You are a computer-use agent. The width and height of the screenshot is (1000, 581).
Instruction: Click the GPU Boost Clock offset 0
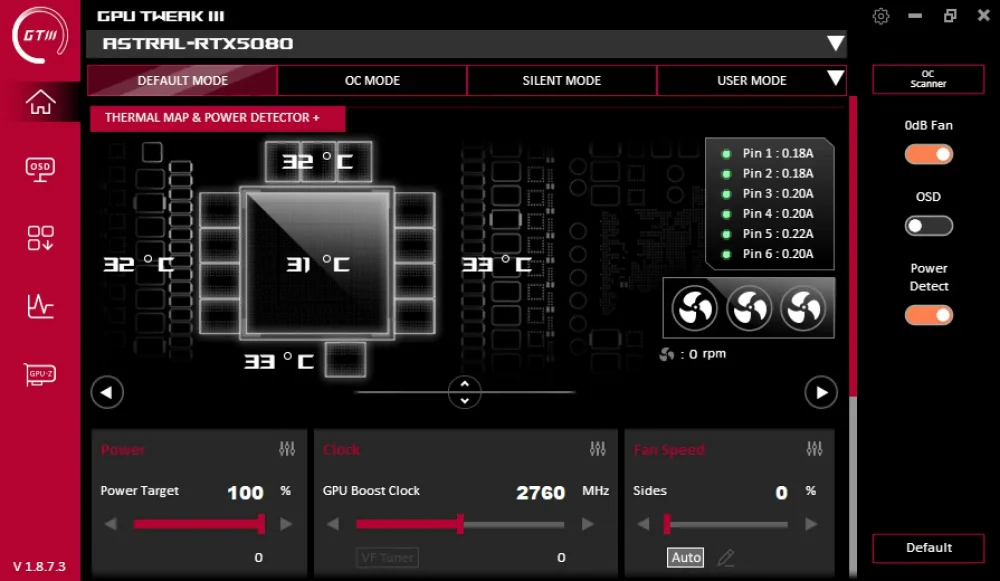561,557
